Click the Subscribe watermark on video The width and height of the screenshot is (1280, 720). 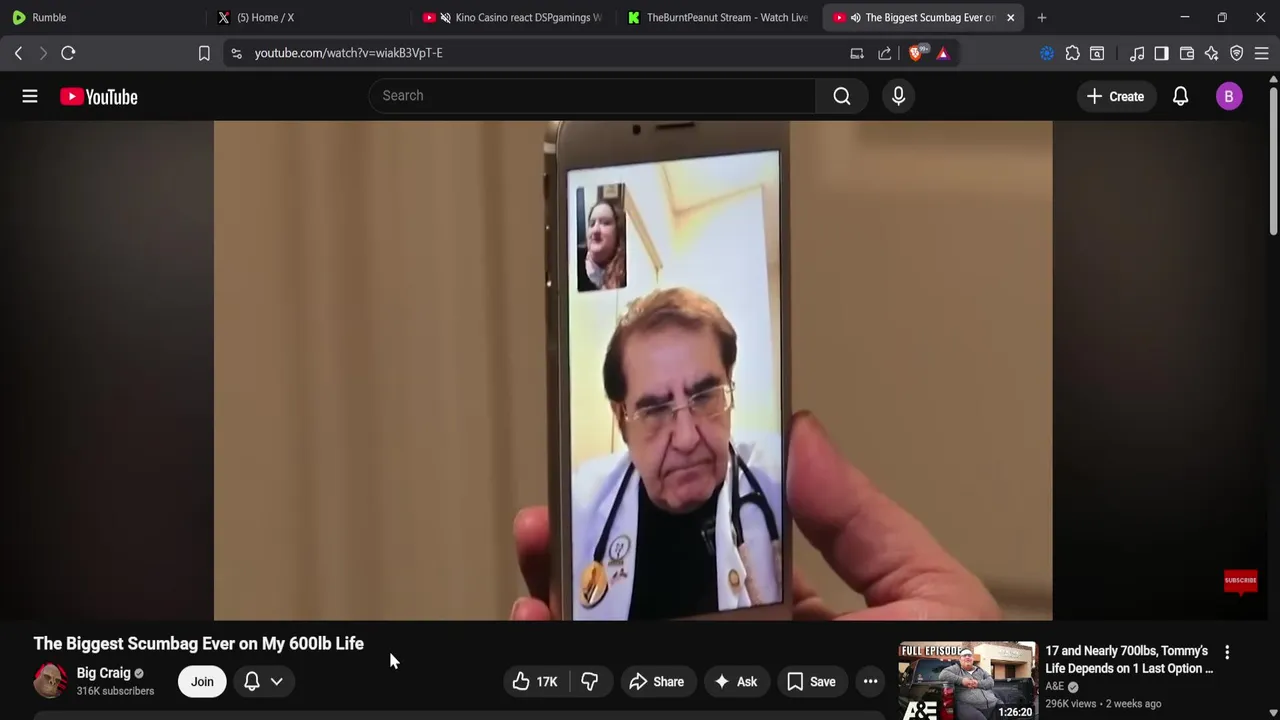point(1240,581)
